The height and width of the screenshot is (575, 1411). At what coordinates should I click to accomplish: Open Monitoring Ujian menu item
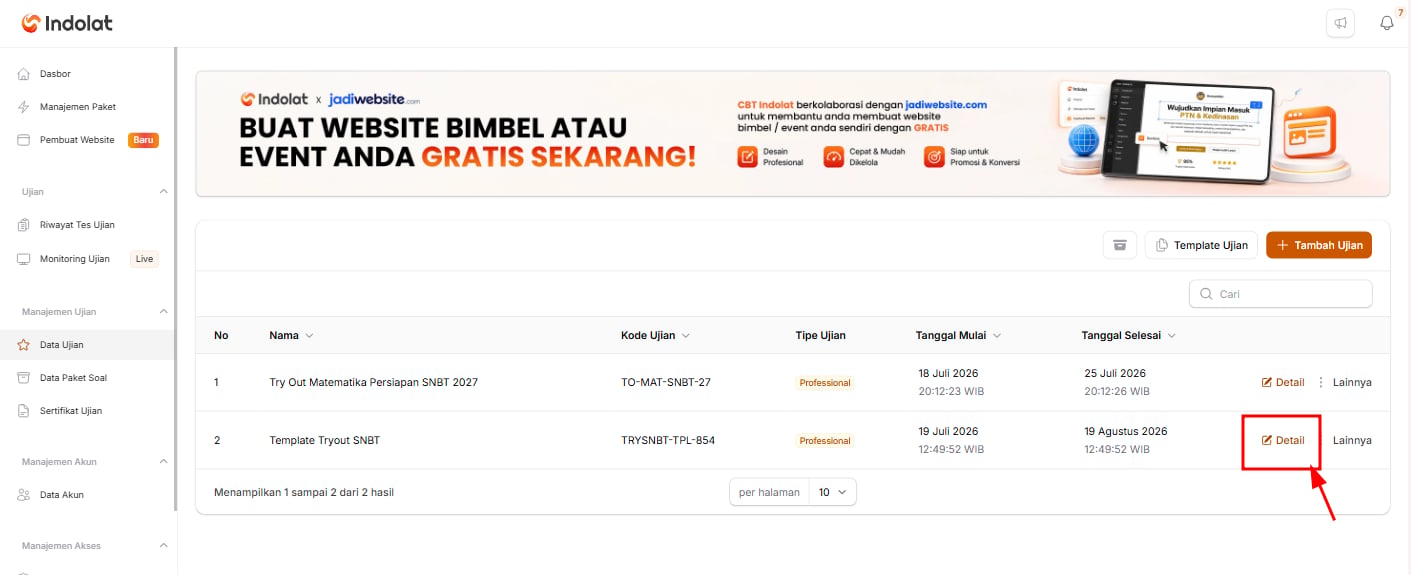tap(88, 259)
